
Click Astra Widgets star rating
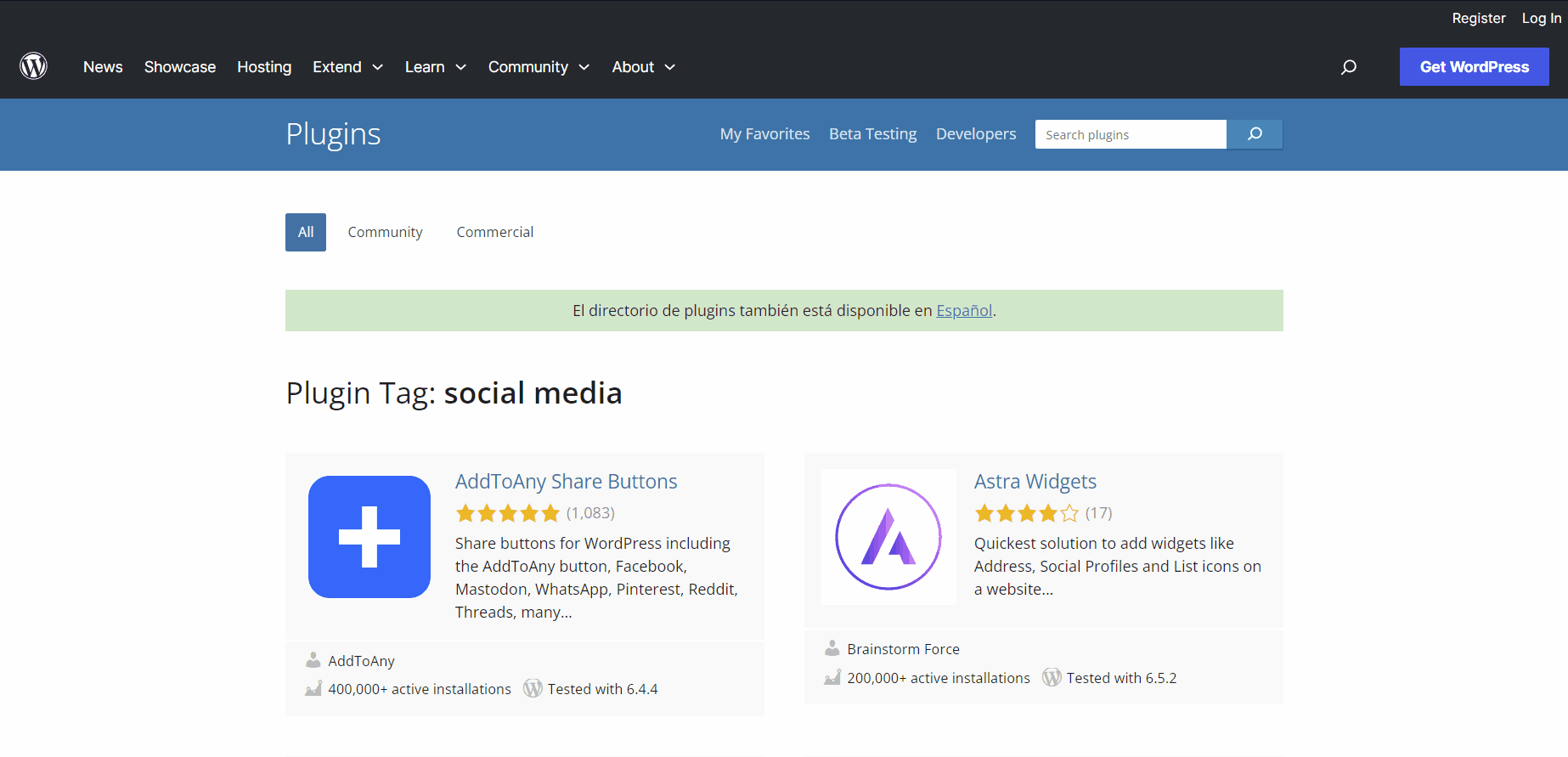point(1026,513)
